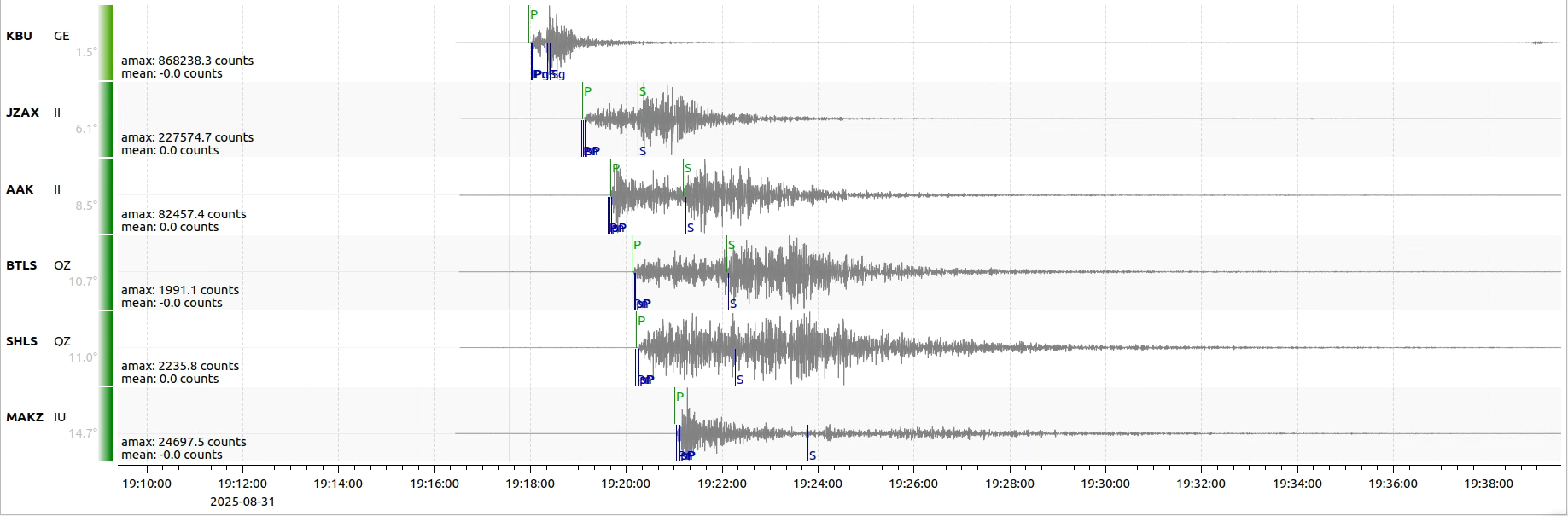
Task: Click the green status bar beside KBU
Action: pos(105,43)
